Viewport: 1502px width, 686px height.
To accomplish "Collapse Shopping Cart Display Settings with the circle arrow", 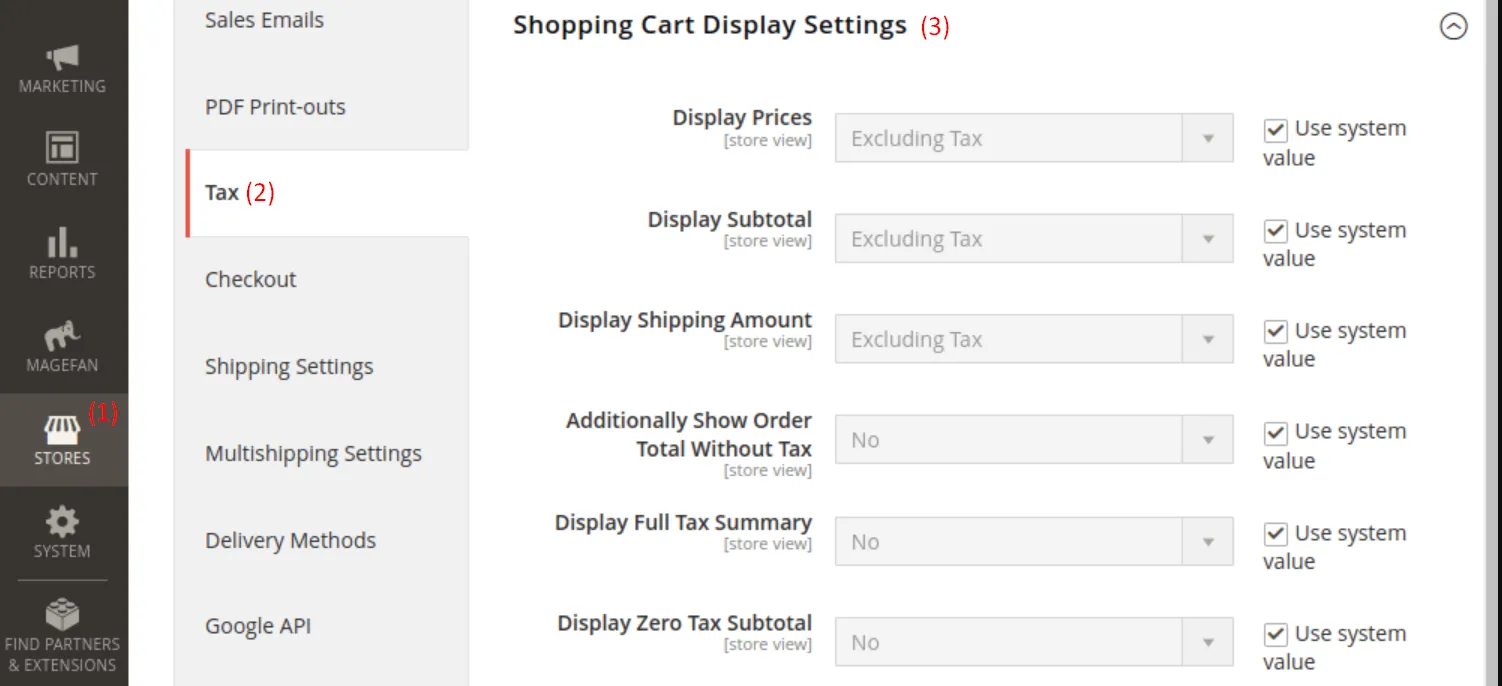I will (1453, 26).
